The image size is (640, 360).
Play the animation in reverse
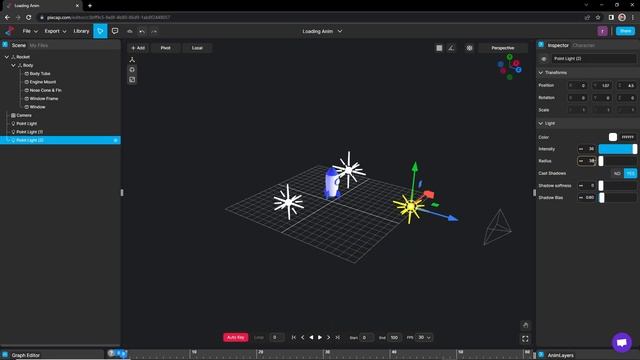click(311, 338)
